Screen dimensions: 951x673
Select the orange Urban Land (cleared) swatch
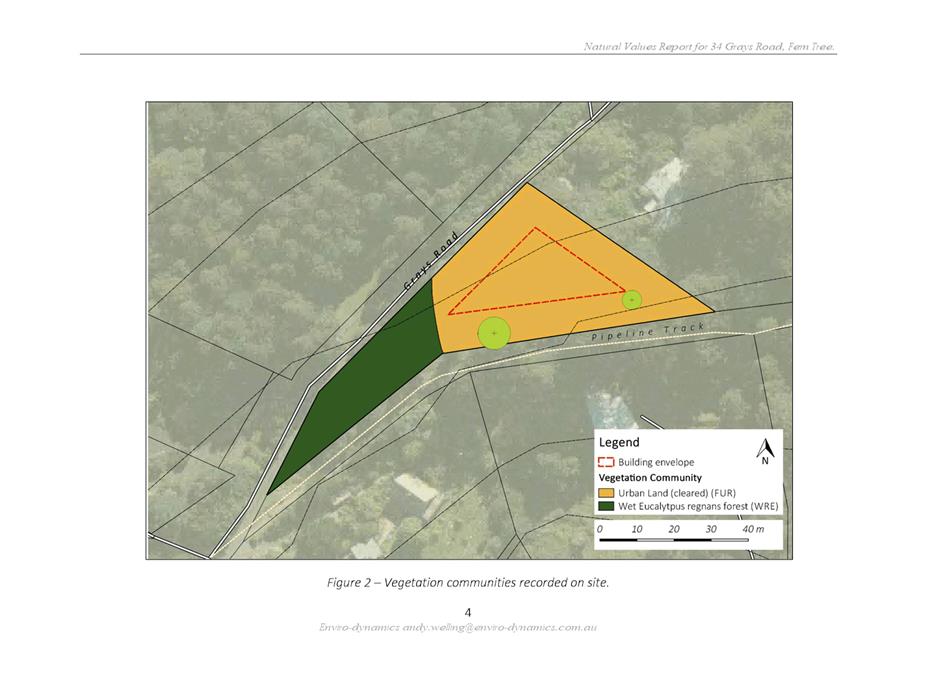point(606,493)
